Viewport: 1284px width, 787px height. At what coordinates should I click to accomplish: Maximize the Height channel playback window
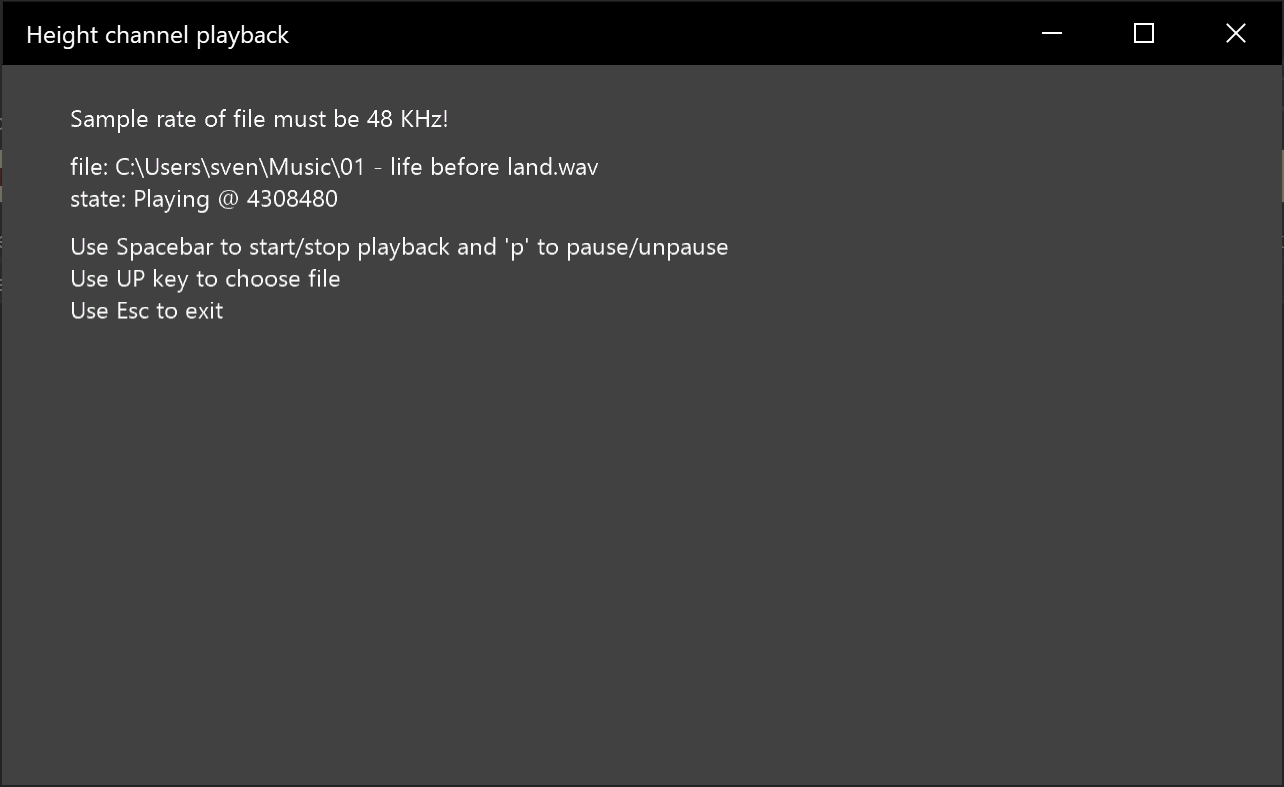tap(1144, 33)
